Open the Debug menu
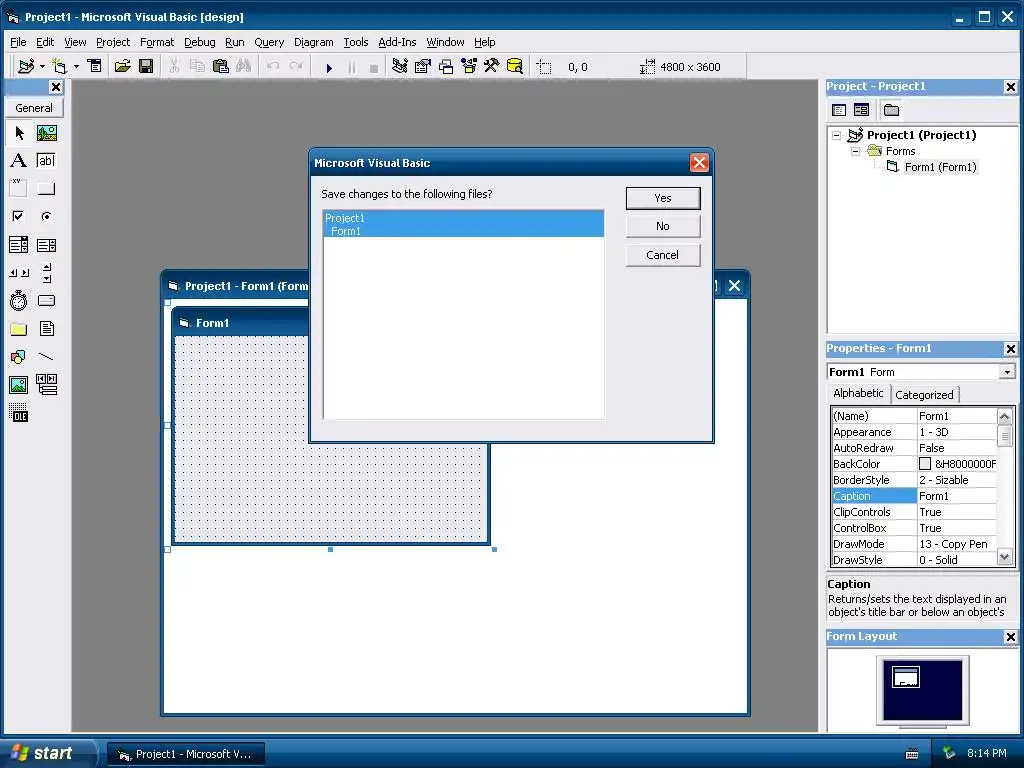 point(199,42)
